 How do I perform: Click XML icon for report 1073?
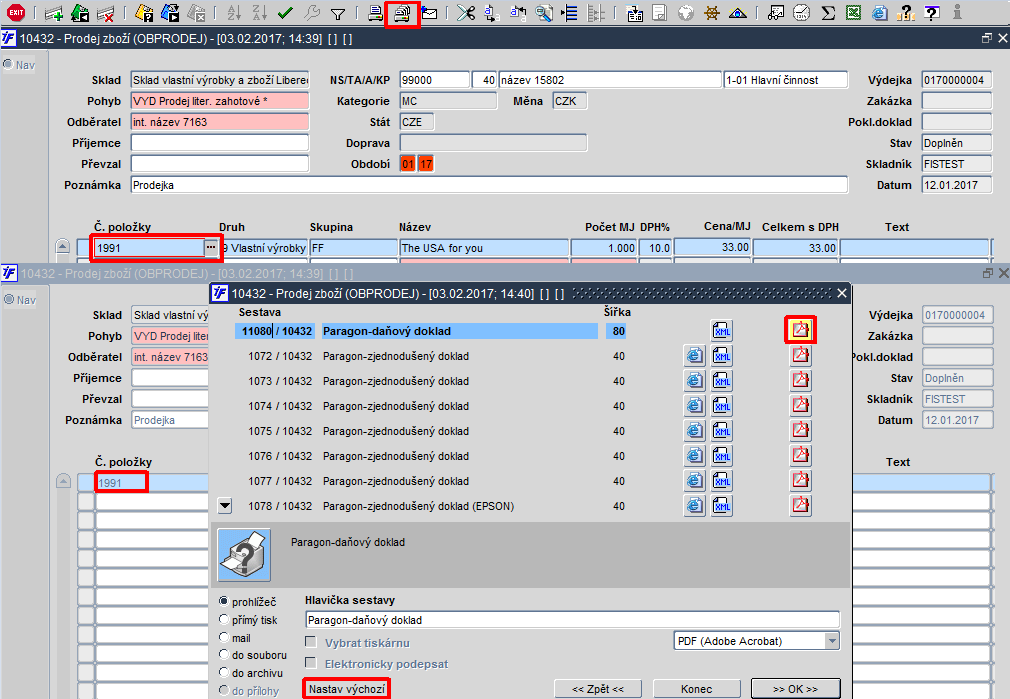click(x=722, y=381)
